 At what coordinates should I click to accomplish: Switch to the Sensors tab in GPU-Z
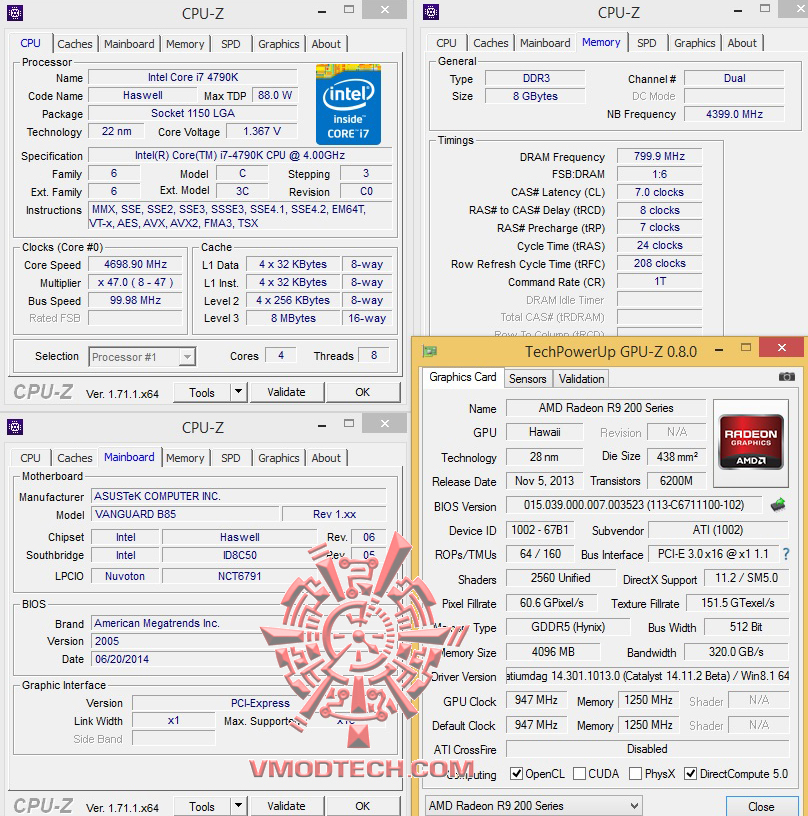point(528,378)
